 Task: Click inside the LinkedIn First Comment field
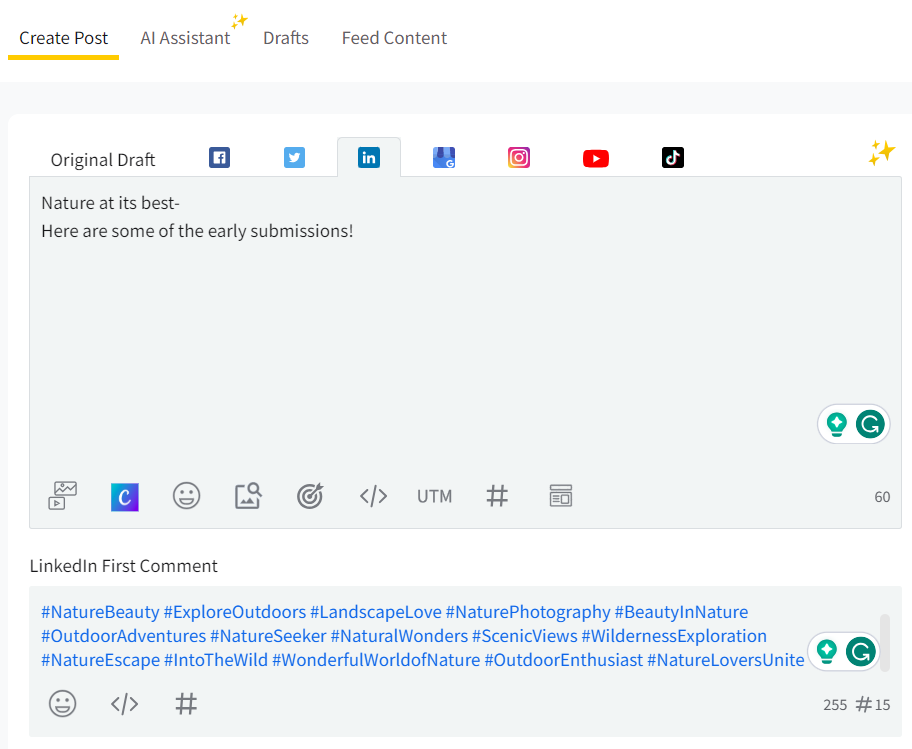pos(420,636)
